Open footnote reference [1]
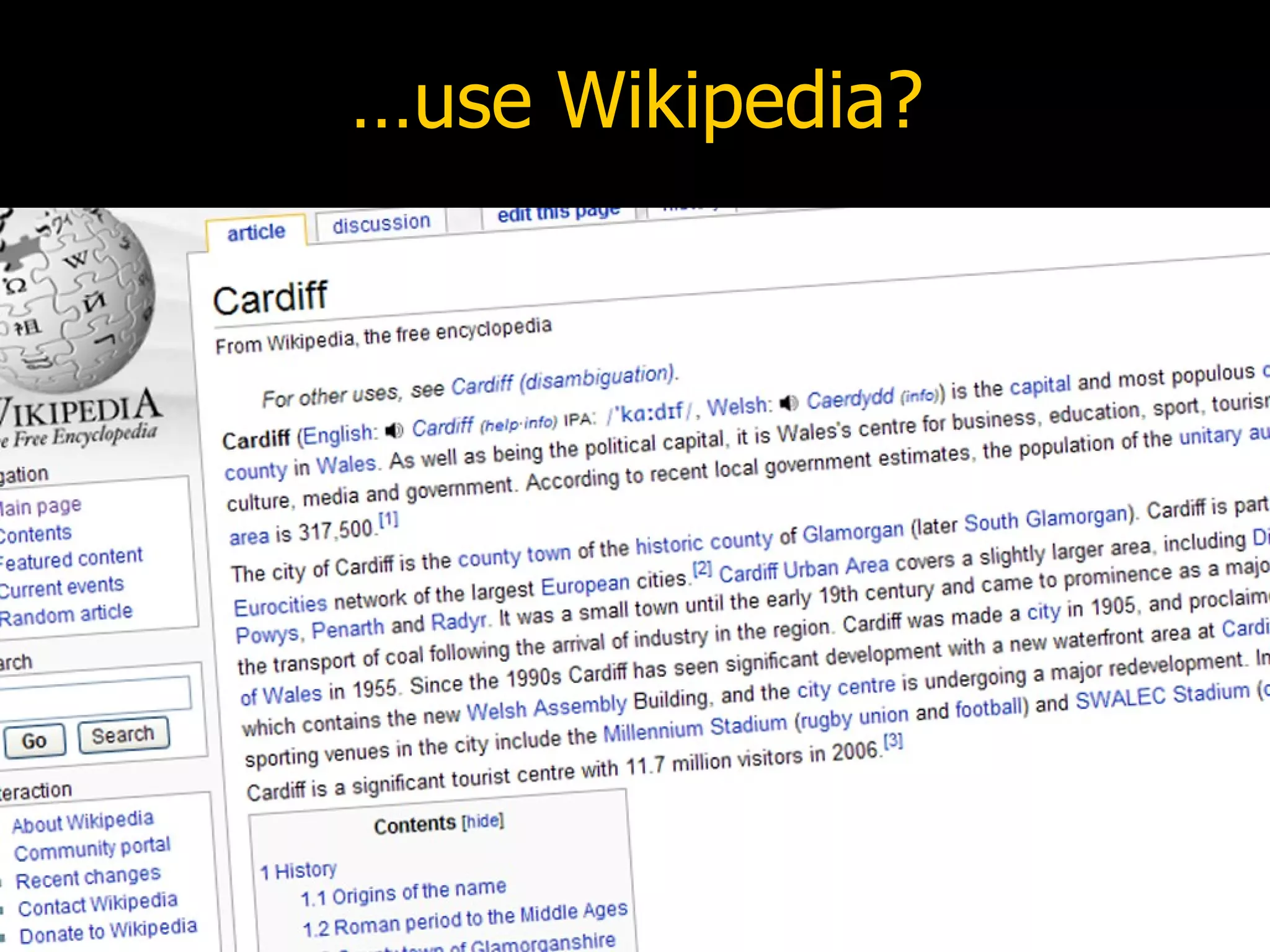This screenshot has height=952, width=1270. pos(388,519)
